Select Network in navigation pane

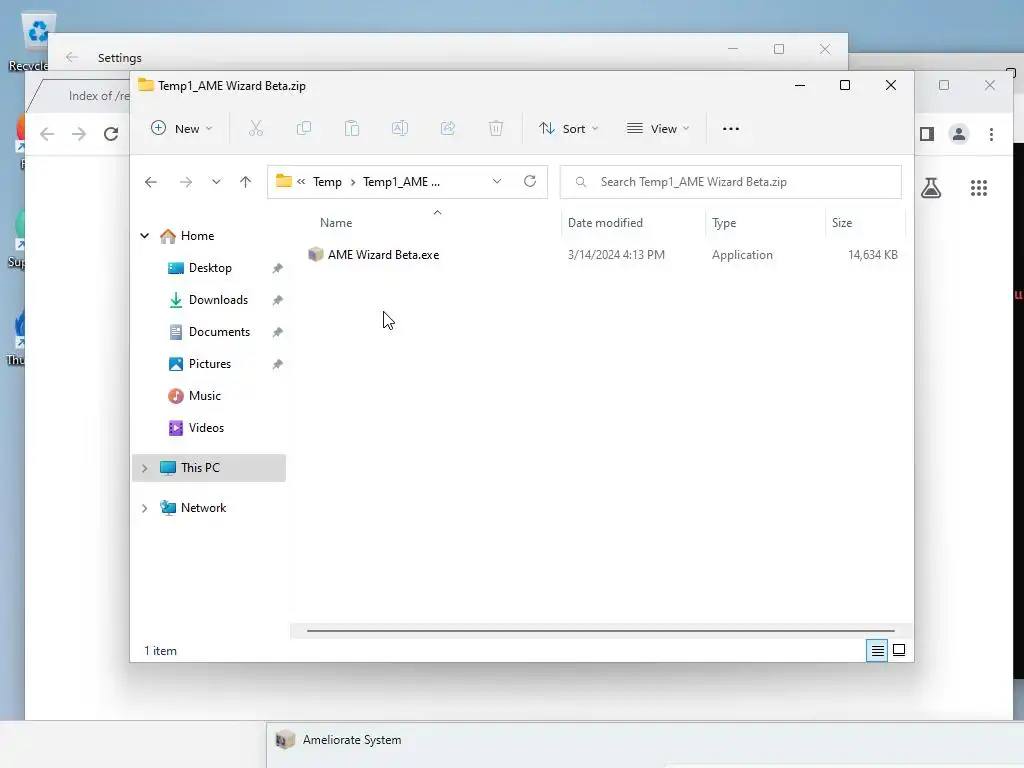(203, 507)
